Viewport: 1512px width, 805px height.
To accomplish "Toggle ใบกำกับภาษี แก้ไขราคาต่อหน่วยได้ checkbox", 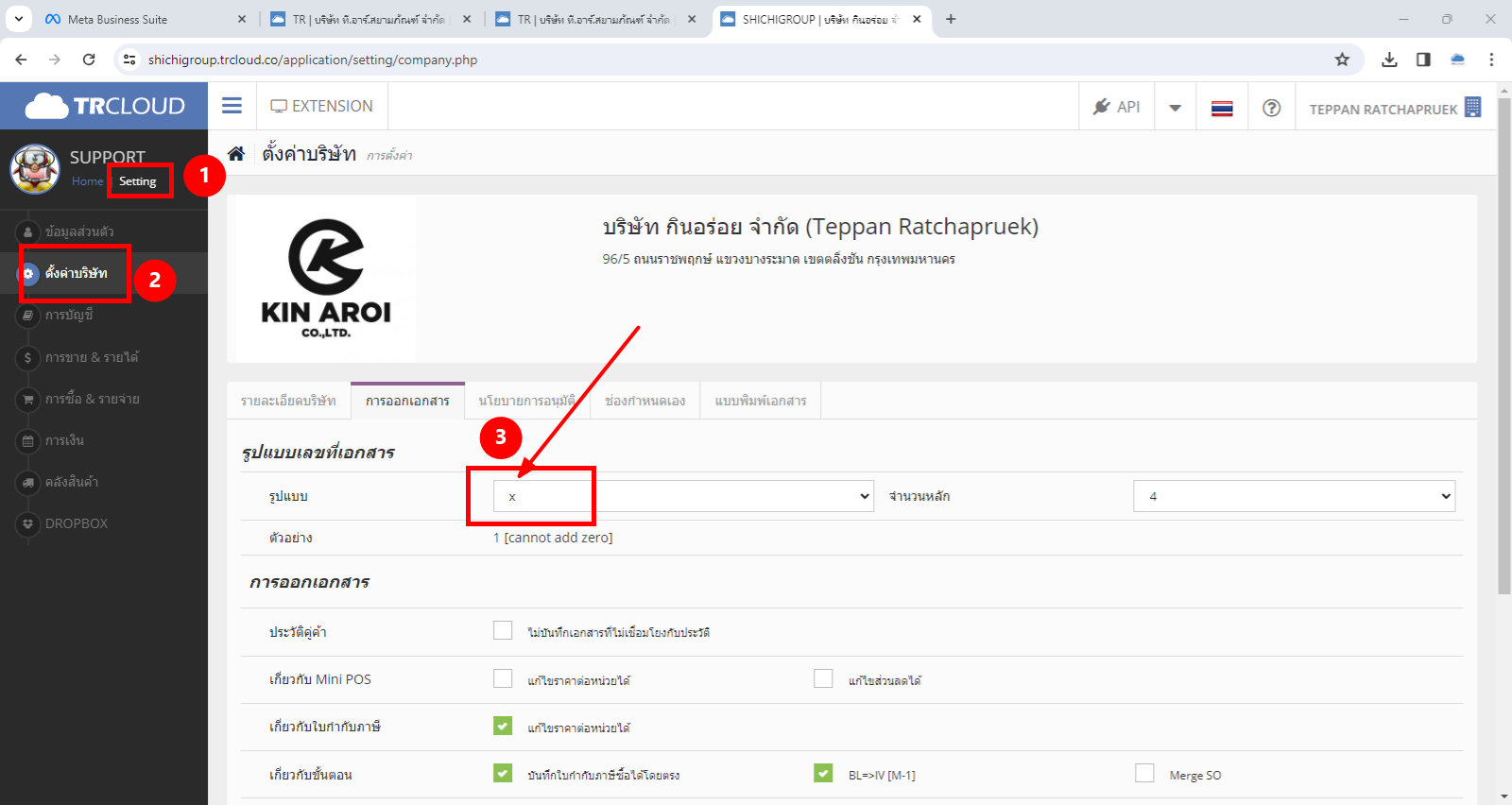I will pyautogui.click(x=503, y=726).
